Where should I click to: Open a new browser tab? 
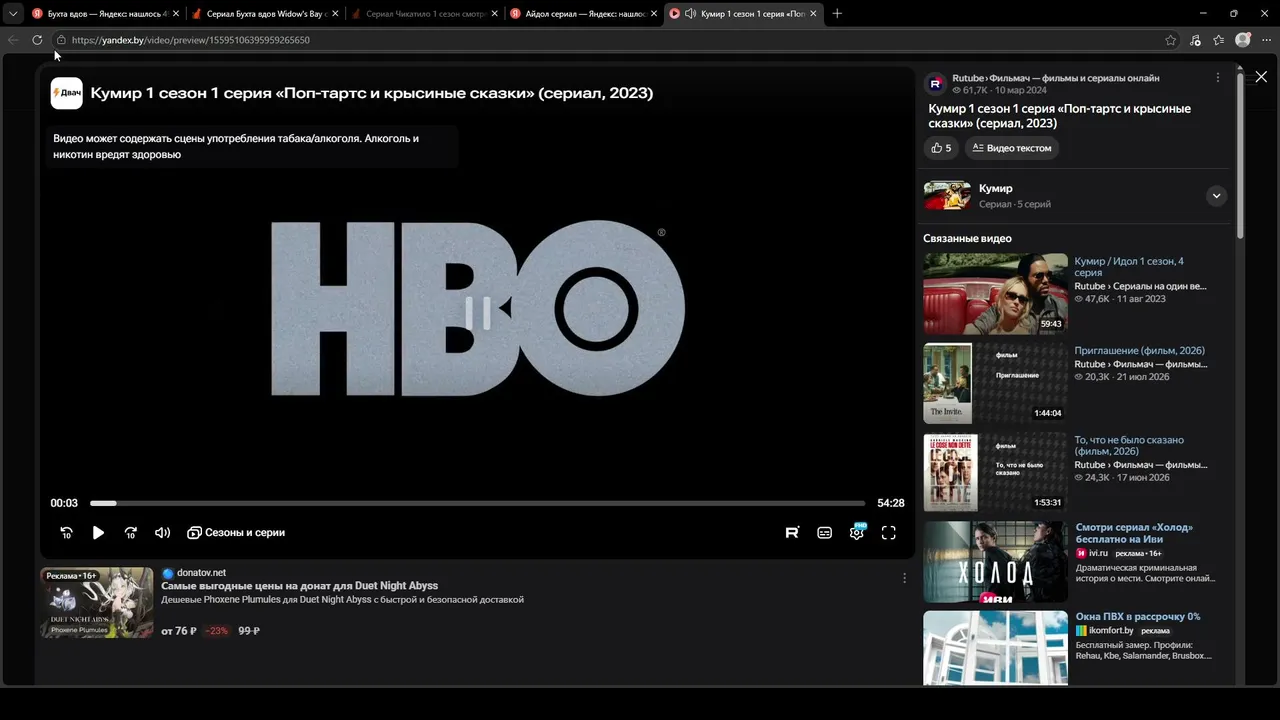pos(837,14)
